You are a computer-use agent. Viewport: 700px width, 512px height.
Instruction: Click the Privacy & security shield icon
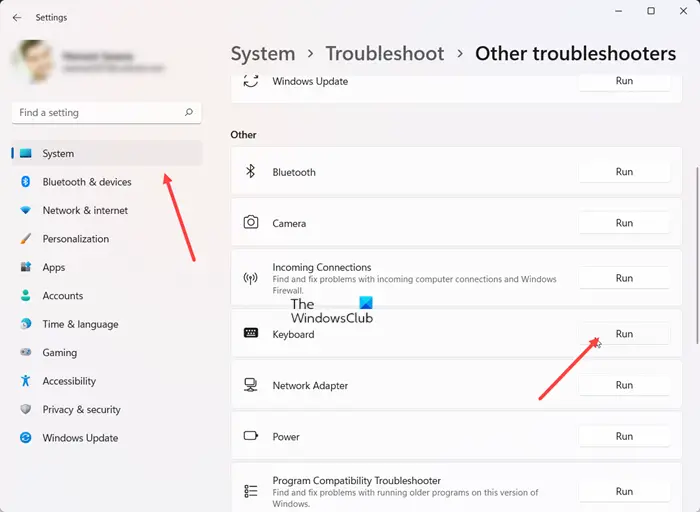[26, 409]
